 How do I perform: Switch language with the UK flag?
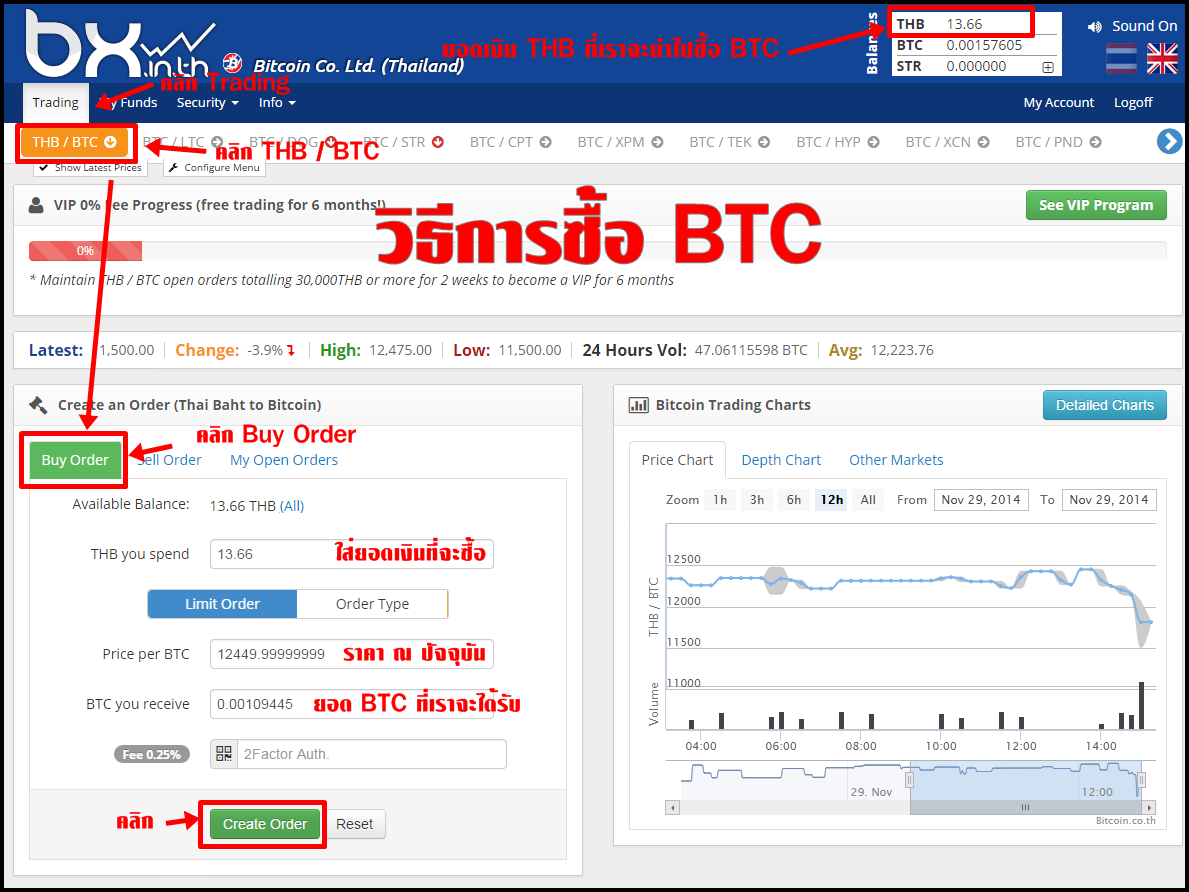coord(1162,58)
